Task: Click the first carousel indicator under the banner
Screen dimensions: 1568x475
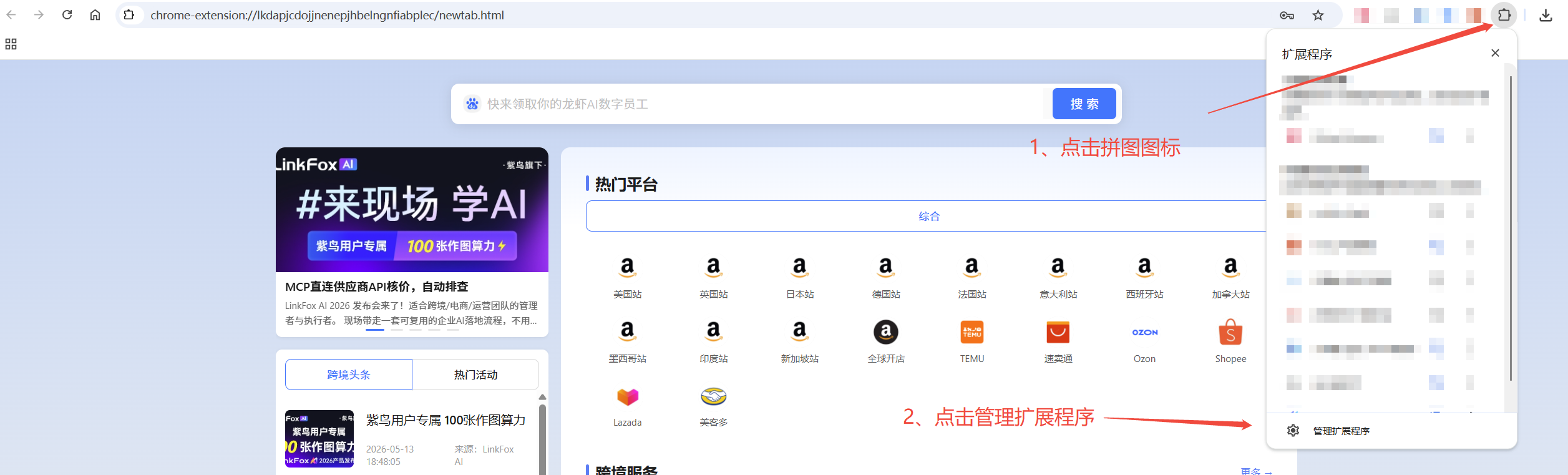Action: pyautogui.click(x=375, y=330)
